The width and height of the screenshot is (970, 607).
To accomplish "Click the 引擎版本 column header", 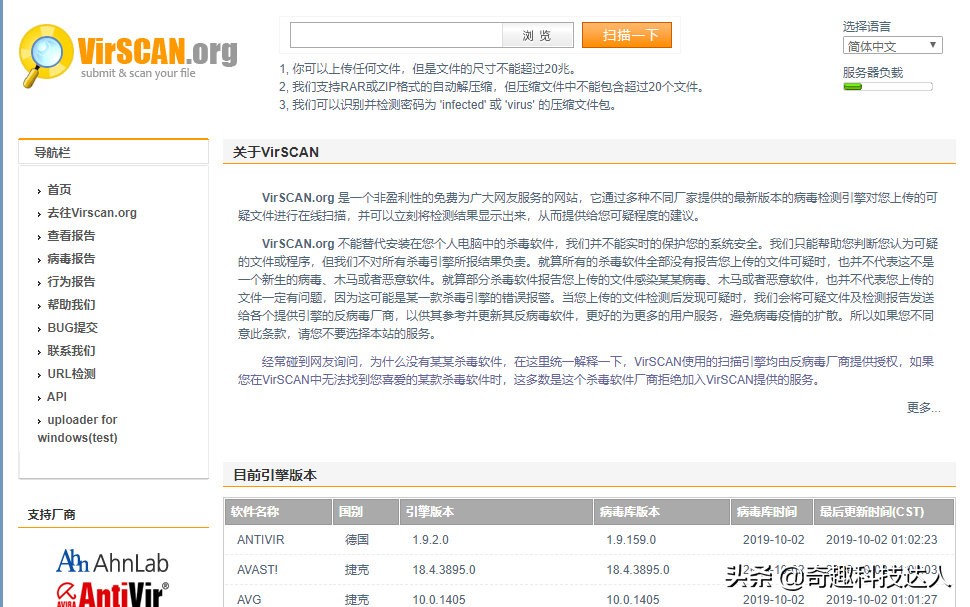I will [x=496, y=512].
